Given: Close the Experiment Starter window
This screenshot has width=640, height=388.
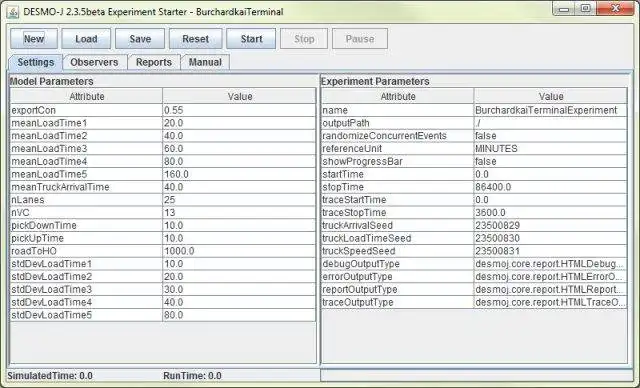Looking at the screenshot, I should (x=616, y=9).
